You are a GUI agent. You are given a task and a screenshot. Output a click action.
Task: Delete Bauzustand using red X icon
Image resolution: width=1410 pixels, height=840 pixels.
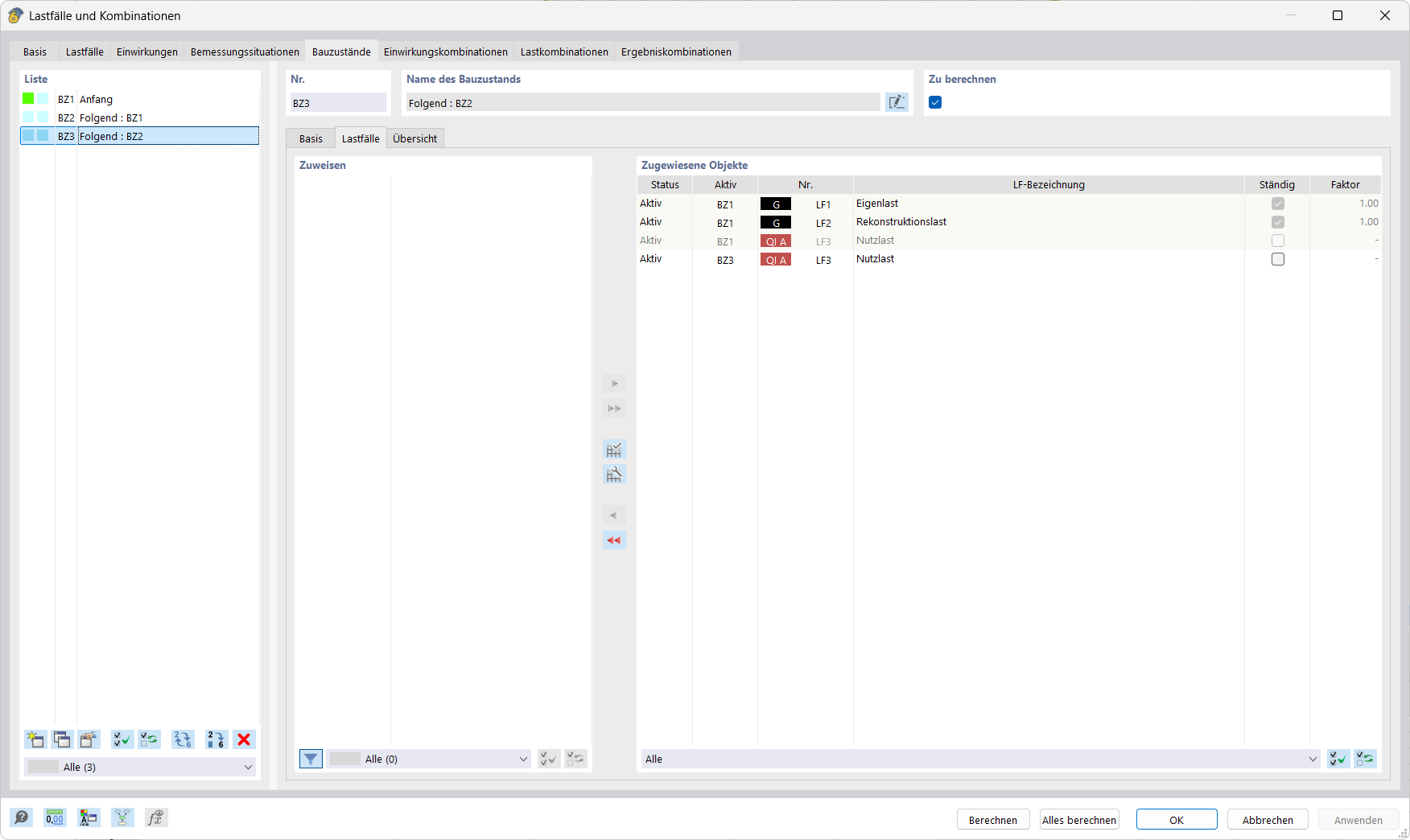tap(244, 739)
